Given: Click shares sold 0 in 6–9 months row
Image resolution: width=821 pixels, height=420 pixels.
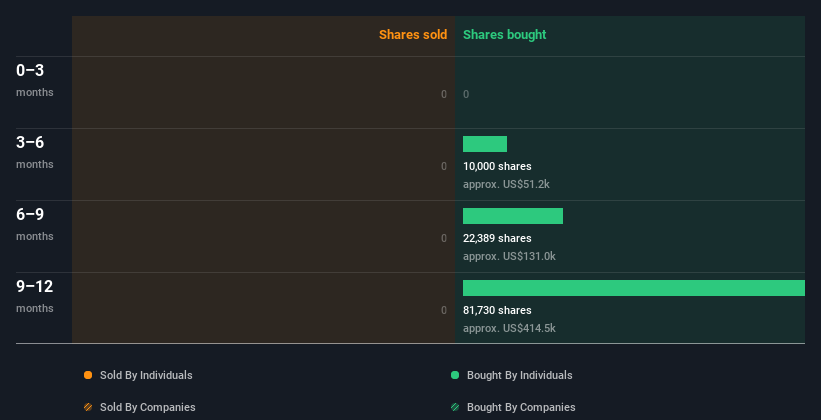Looking at the screenshot, I should (x=444, y=238).
